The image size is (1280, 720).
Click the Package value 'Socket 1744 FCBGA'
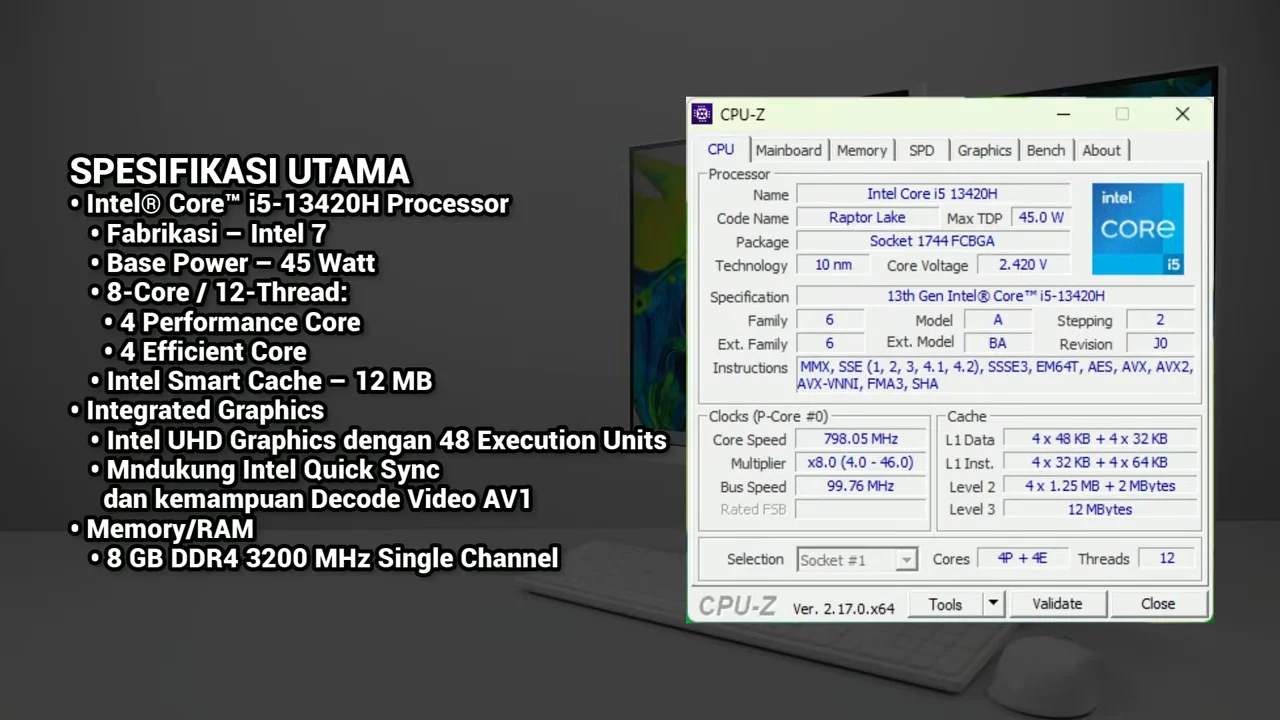point(932,241)
